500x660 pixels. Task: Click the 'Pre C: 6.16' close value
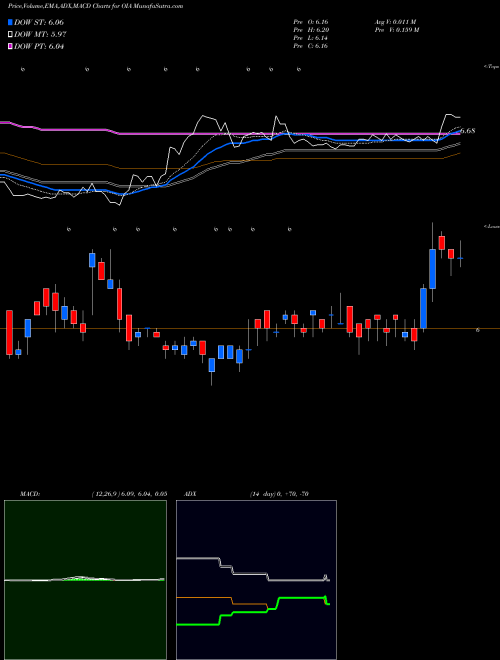tap(311, 46)
